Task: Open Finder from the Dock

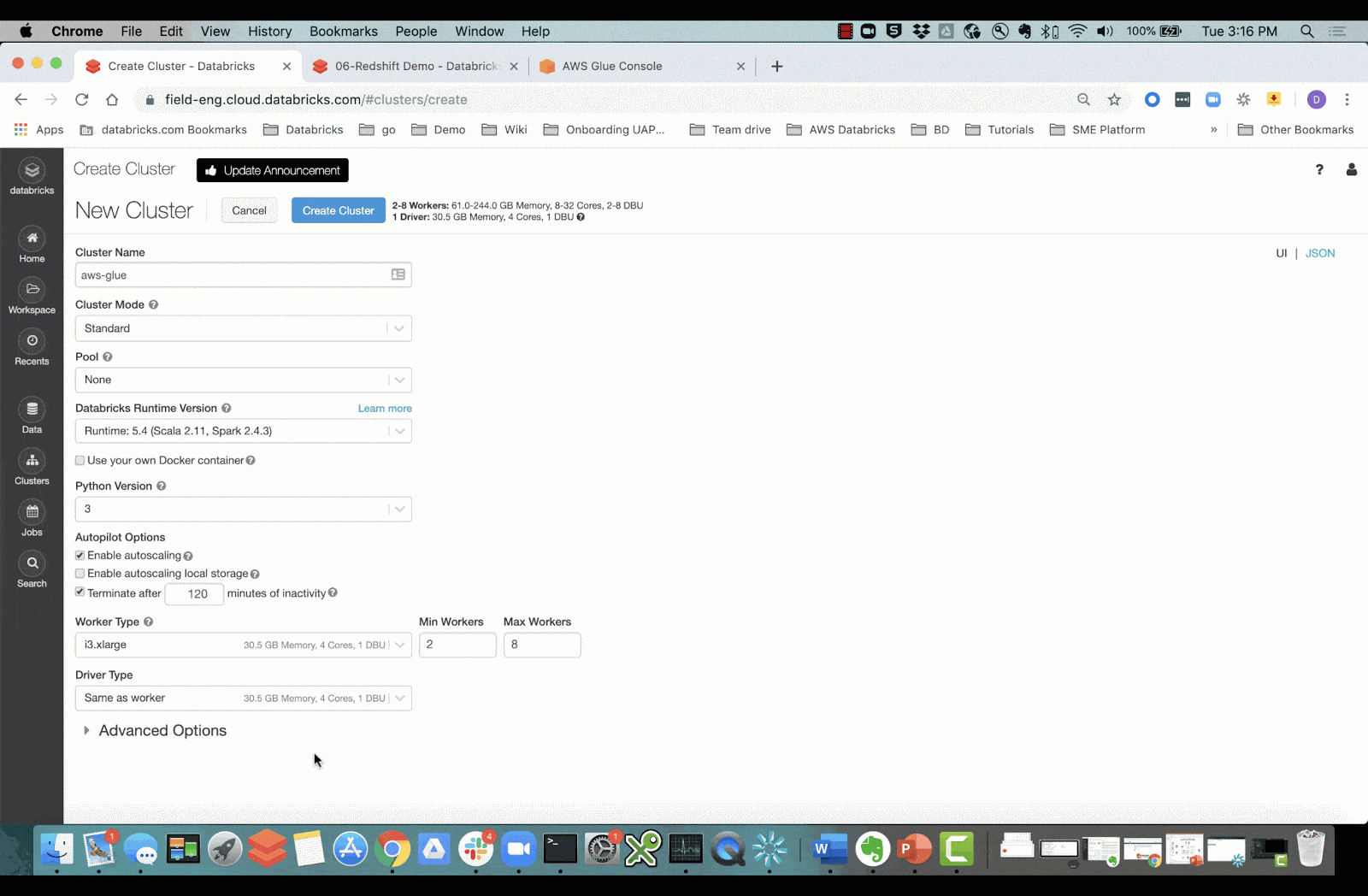Action: click(x=57, y=849)
